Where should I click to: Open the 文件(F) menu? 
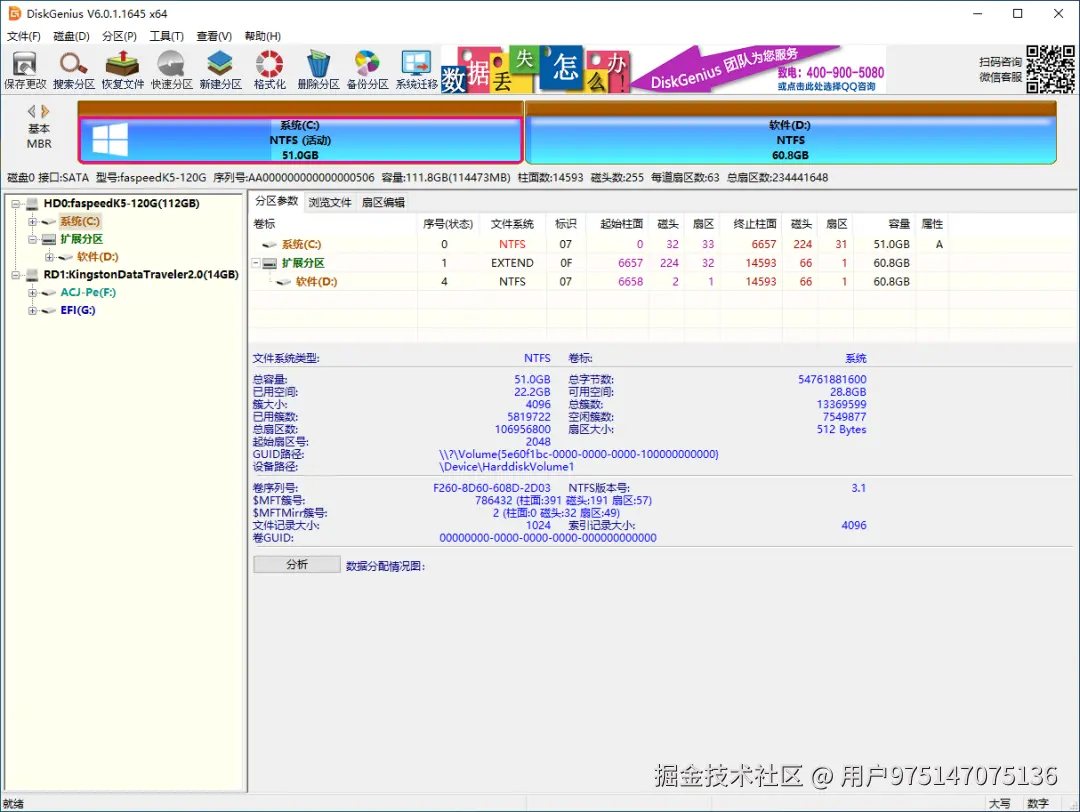coord(23,36)
